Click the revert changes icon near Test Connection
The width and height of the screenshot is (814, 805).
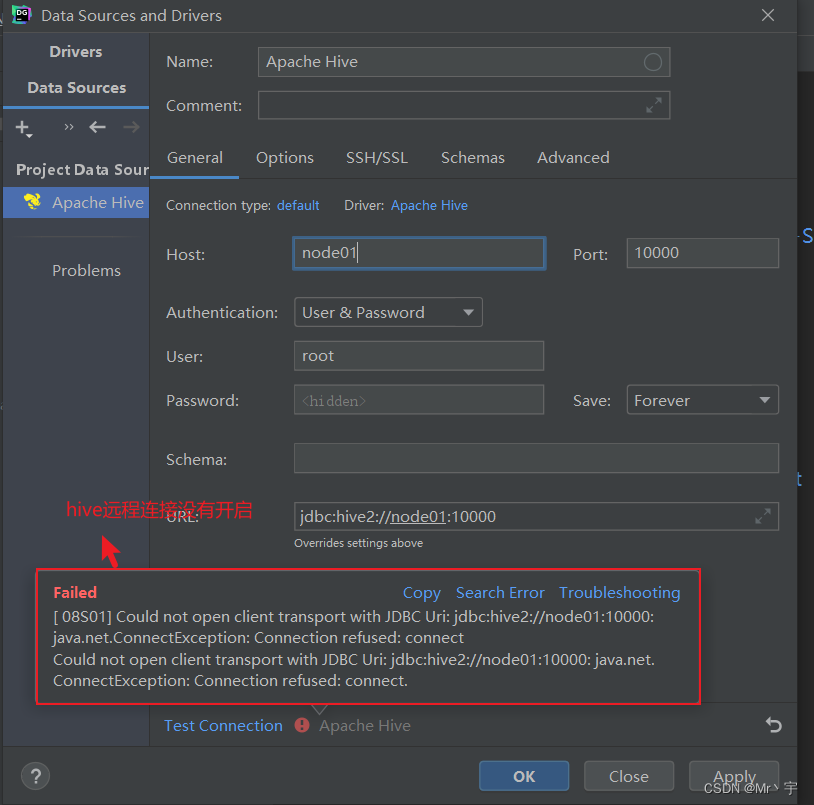tap(773, 725)
